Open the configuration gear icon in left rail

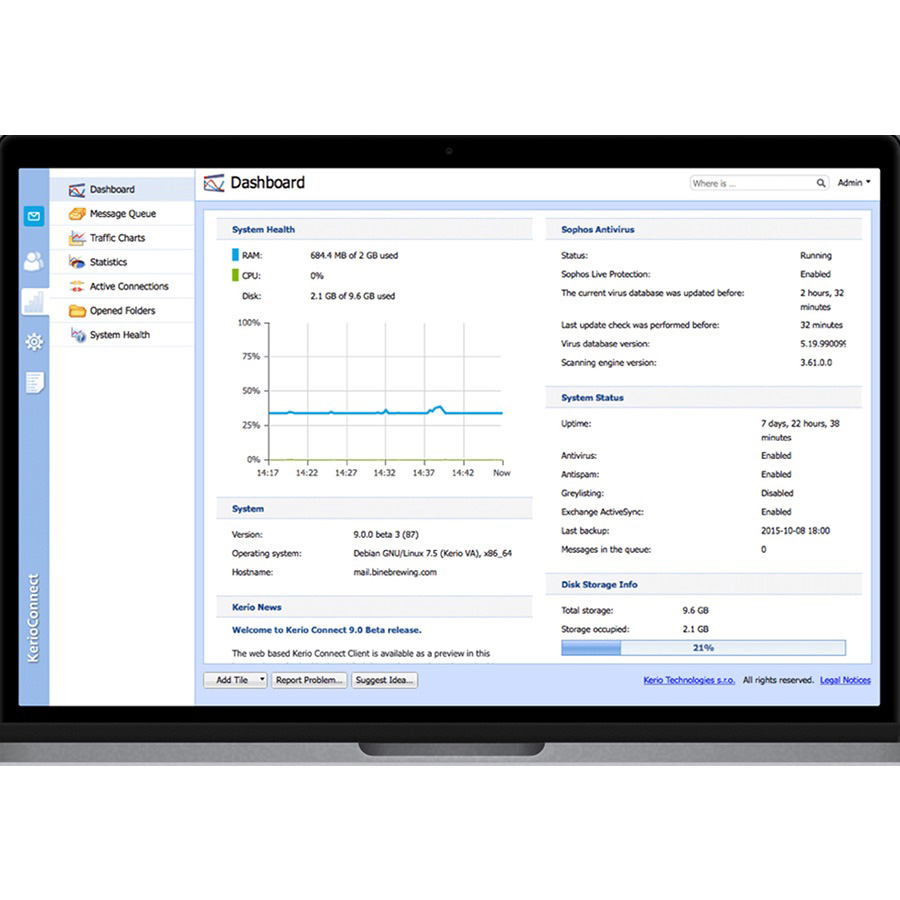click(x=34, y=342)
